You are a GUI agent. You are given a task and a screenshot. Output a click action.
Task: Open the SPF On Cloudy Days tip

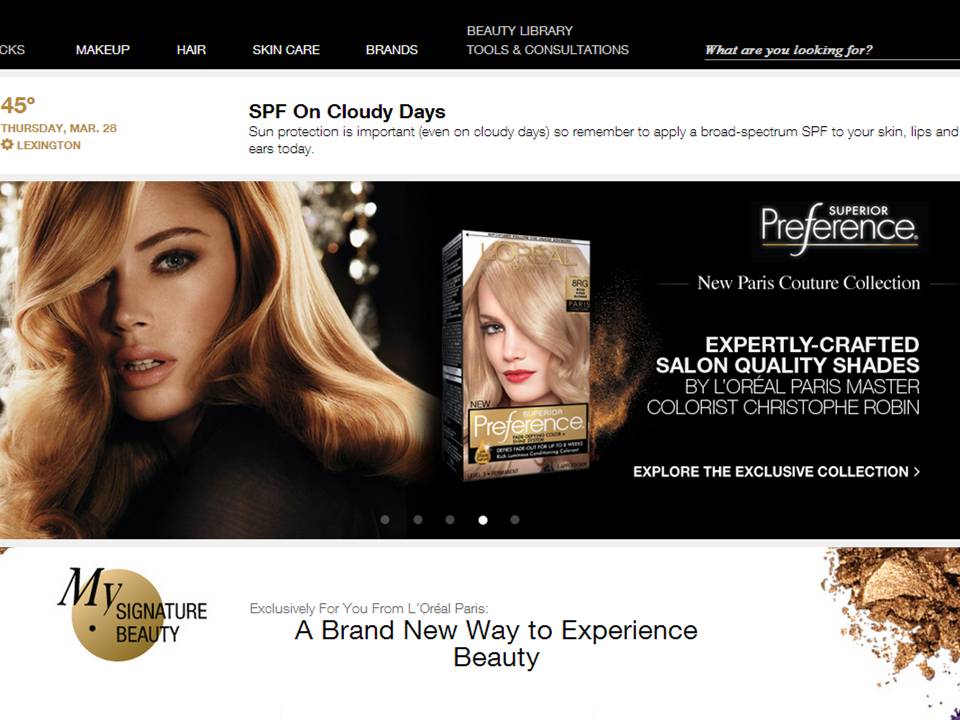pyautogui.click(x=347, y=112)
